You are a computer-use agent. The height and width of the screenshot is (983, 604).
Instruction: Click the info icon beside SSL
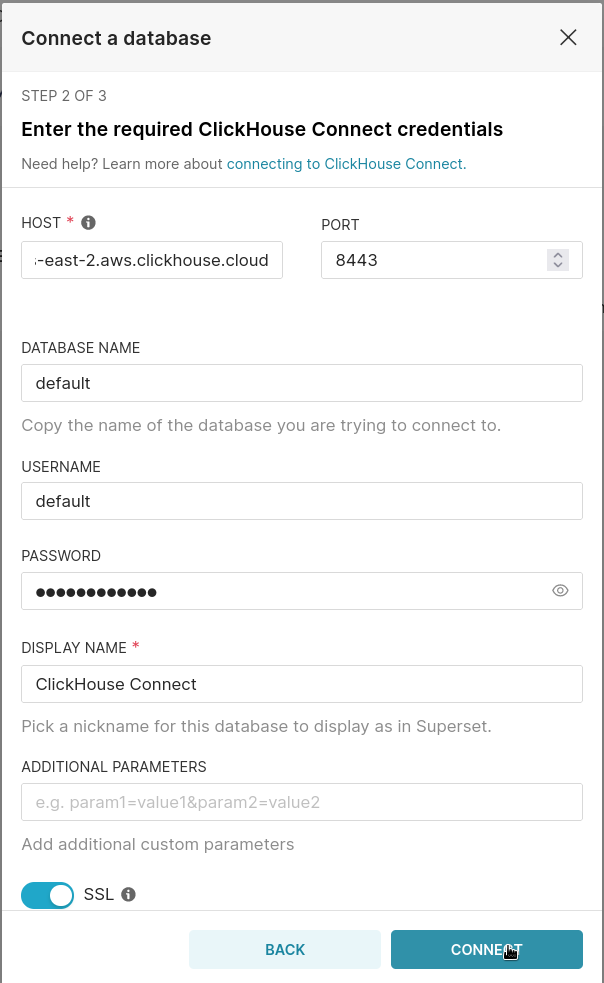(x=126, y=894)
